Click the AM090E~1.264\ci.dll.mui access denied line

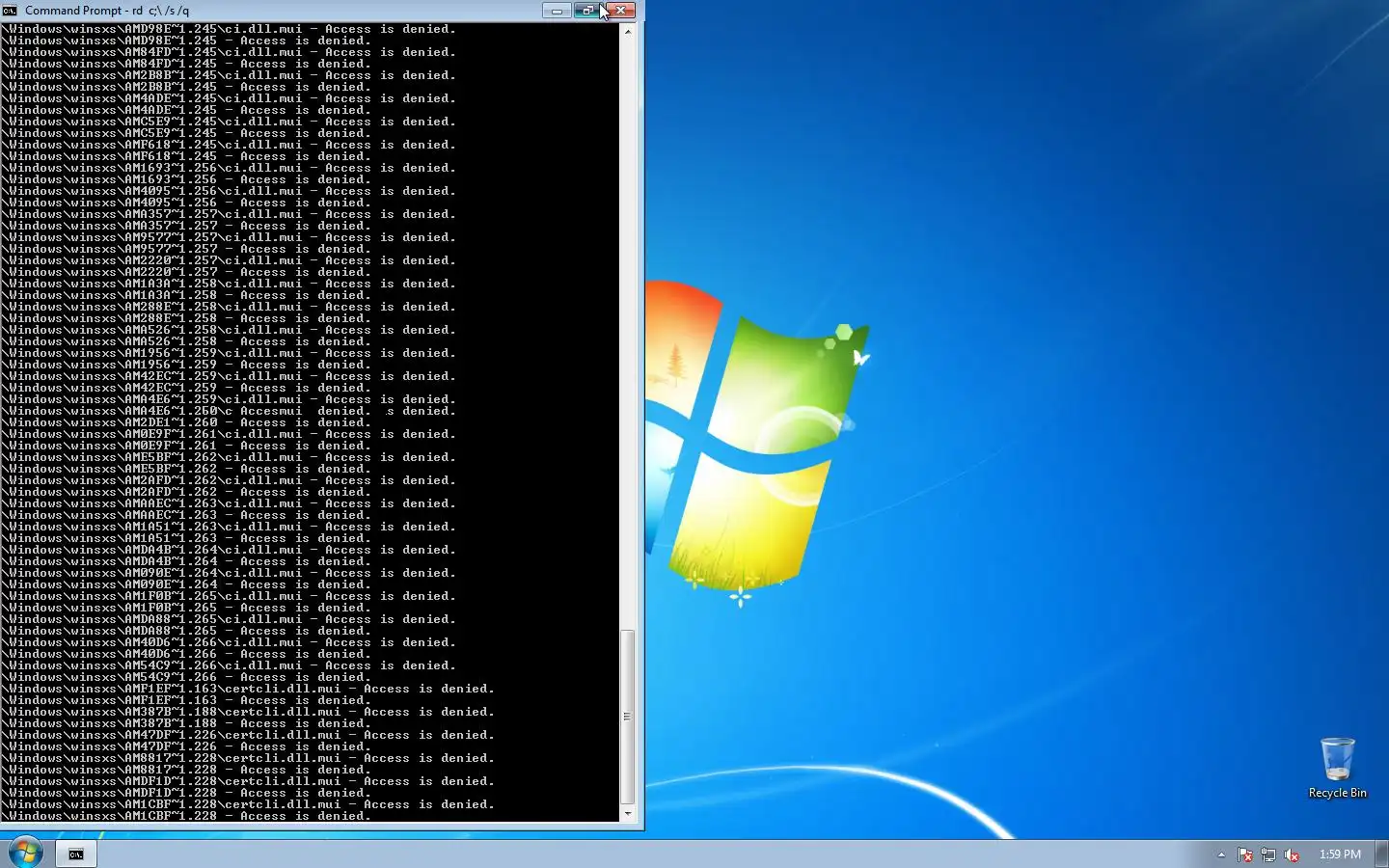click(x=229, y=573)
